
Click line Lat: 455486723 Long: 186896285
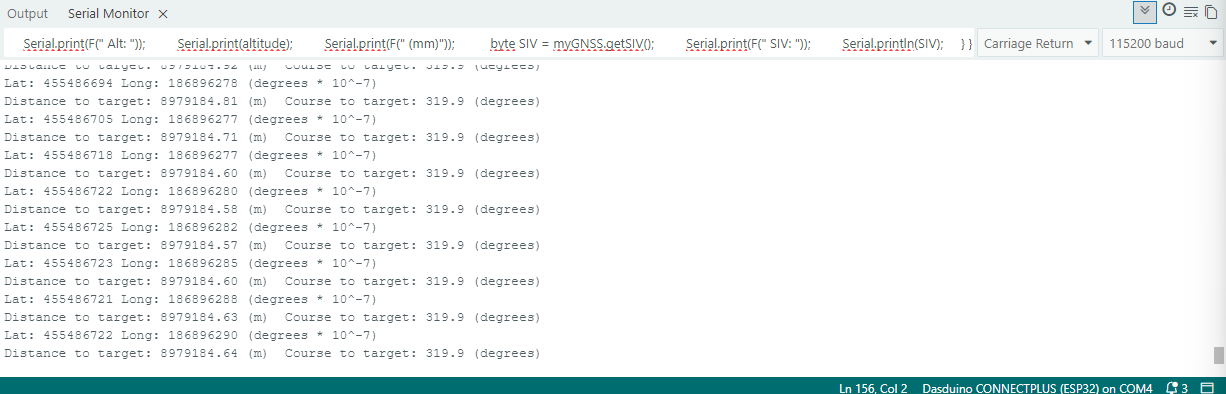coord(190,263)
